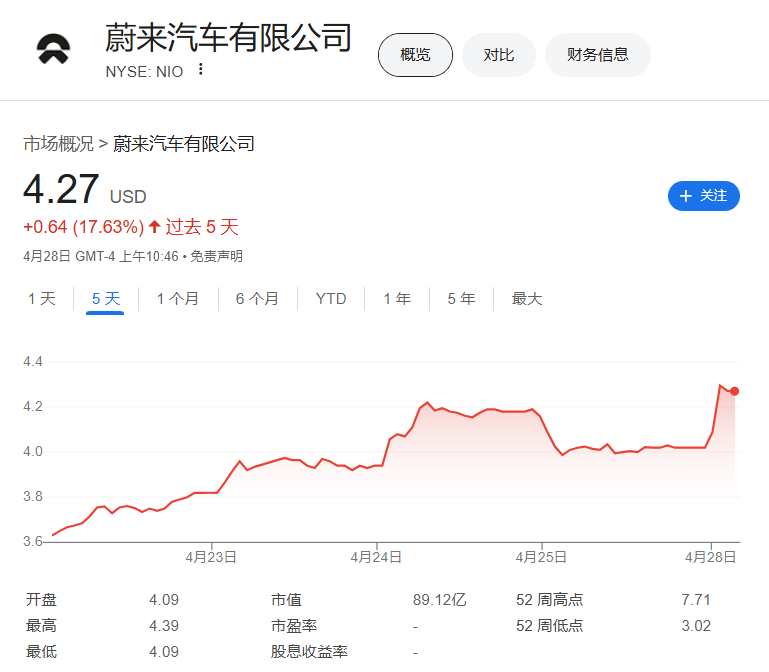Click the 最高 value 4.39
This screenshot has height=672, width=769.
click(x=164, y=625)
